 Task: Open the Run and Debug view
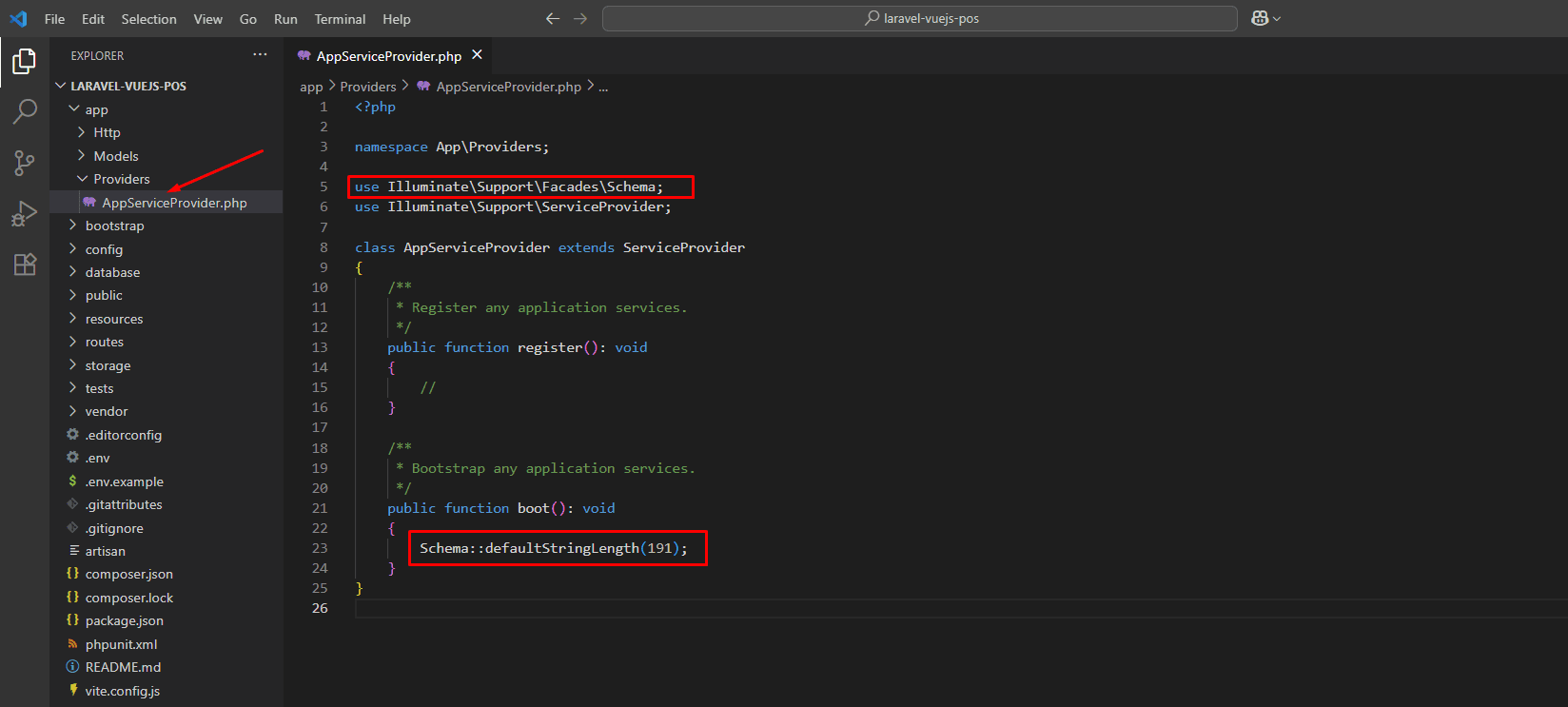coord(25,213)
